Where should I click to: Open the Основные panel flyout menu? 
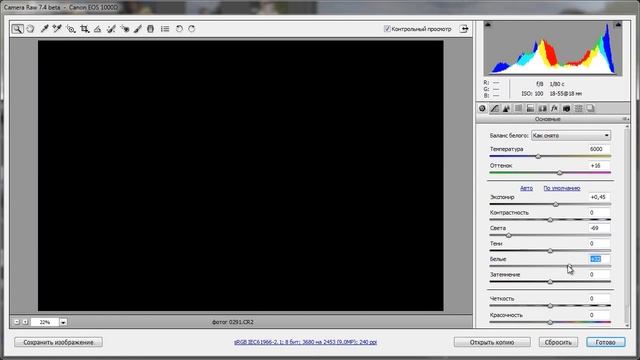[x=625, y=119]
